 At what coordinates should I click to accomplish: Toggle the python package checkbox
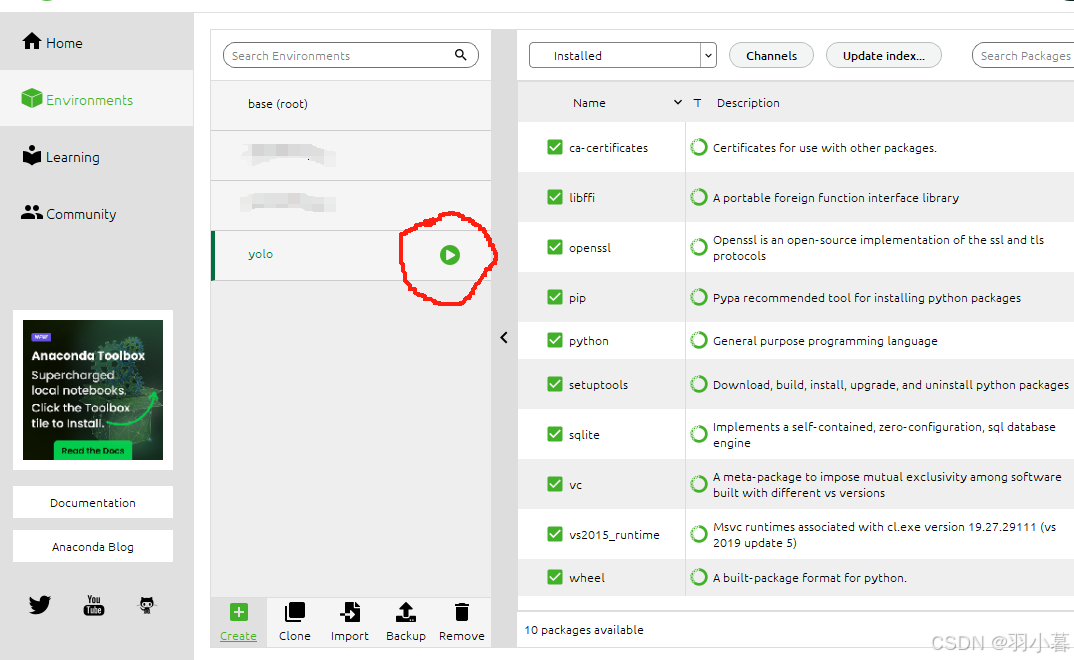[x=555, y=340]
